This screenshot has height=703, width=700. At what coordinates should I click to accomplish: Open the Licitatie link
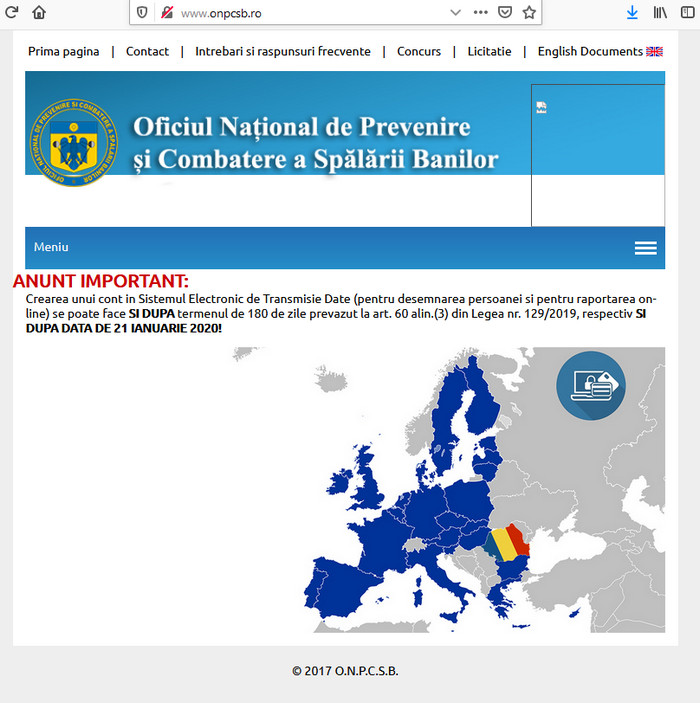[489, 52]
